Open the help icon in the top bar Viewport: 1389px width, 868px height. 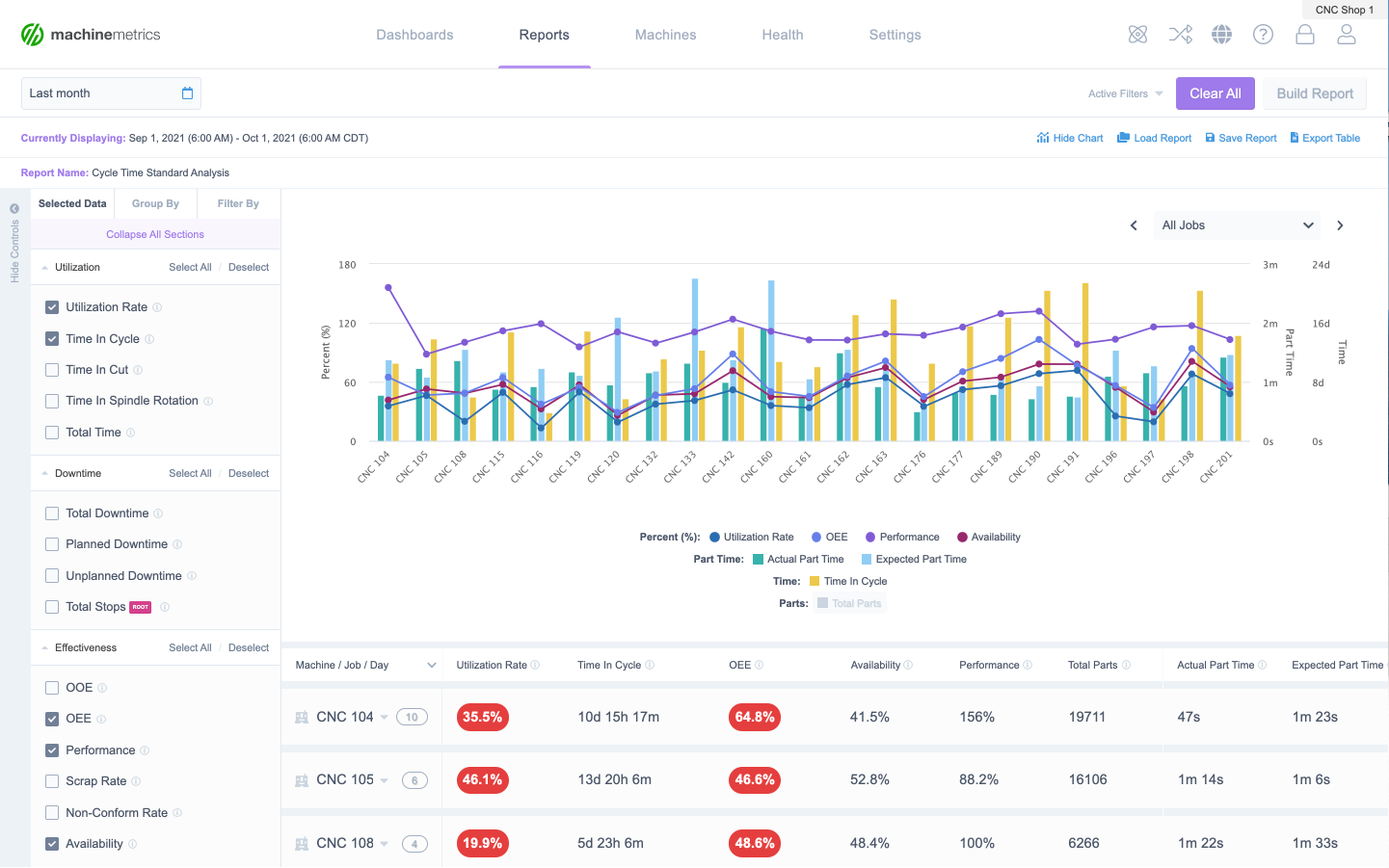point(1263,34)
